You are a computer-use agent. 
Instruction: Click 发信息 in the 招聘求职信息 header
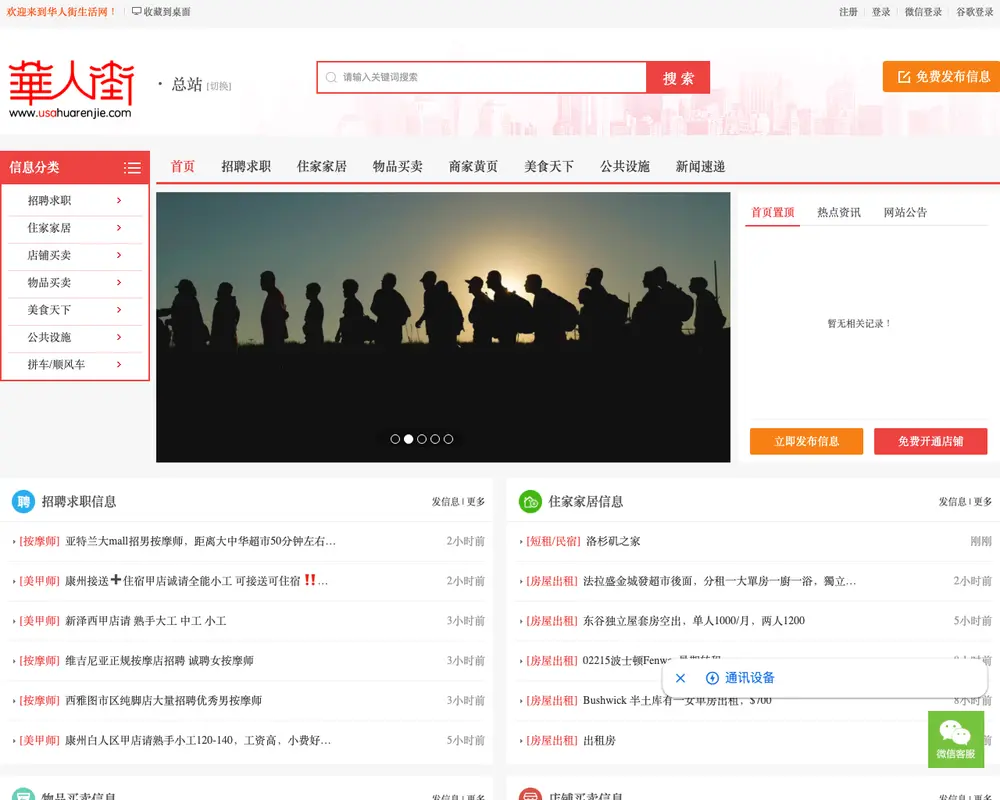point(445,502)
